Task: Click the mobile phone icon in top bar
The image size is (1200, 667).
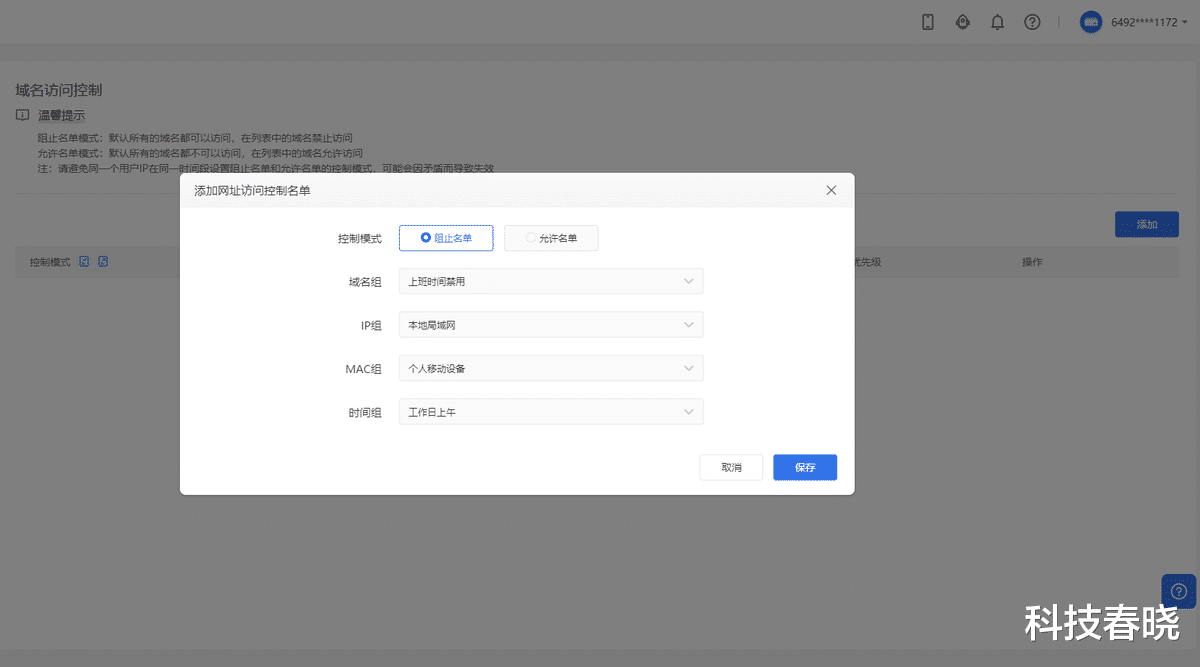Action: [928, 22]
